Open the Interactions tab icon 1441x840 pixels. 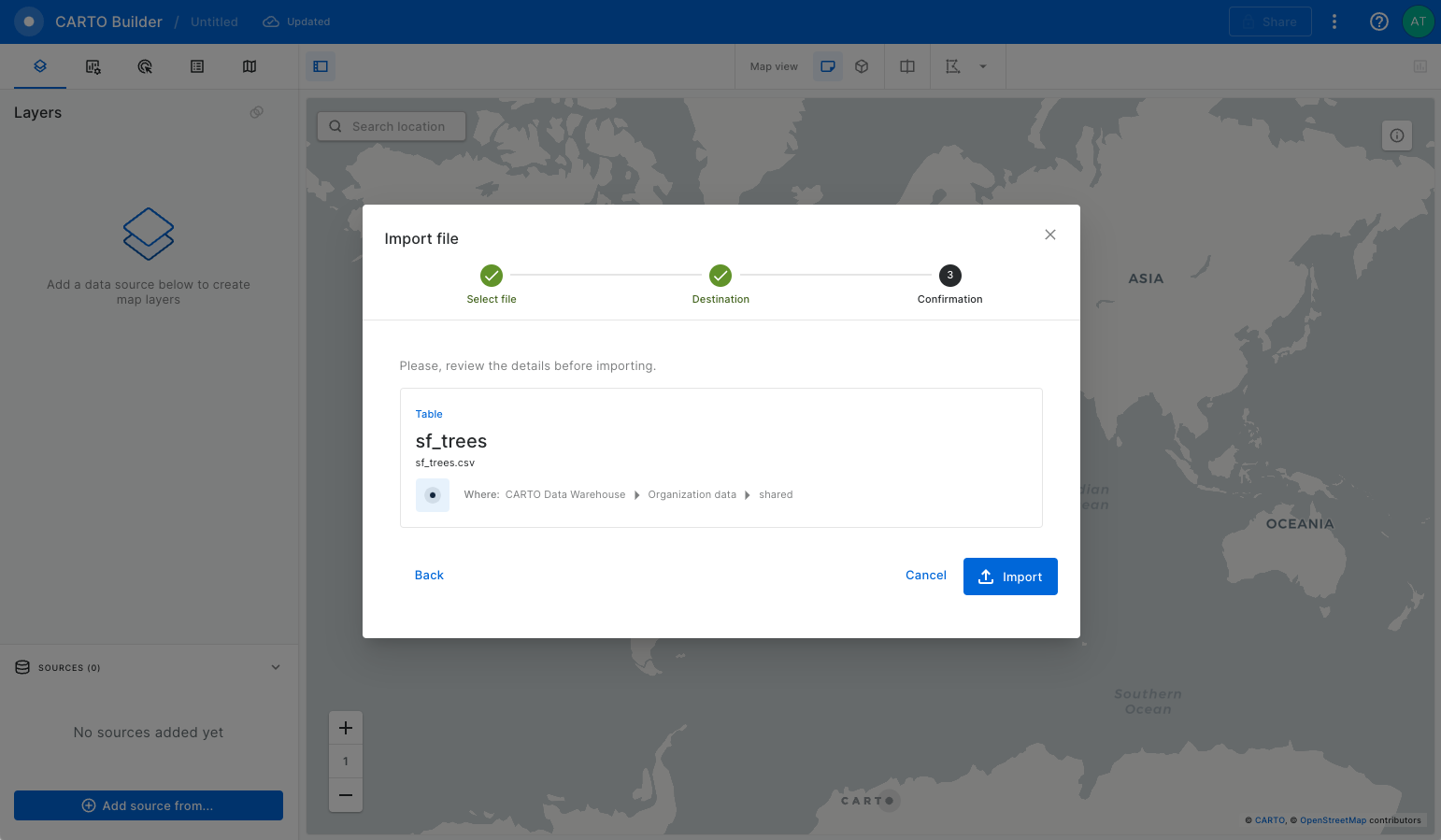pos(145,66)
